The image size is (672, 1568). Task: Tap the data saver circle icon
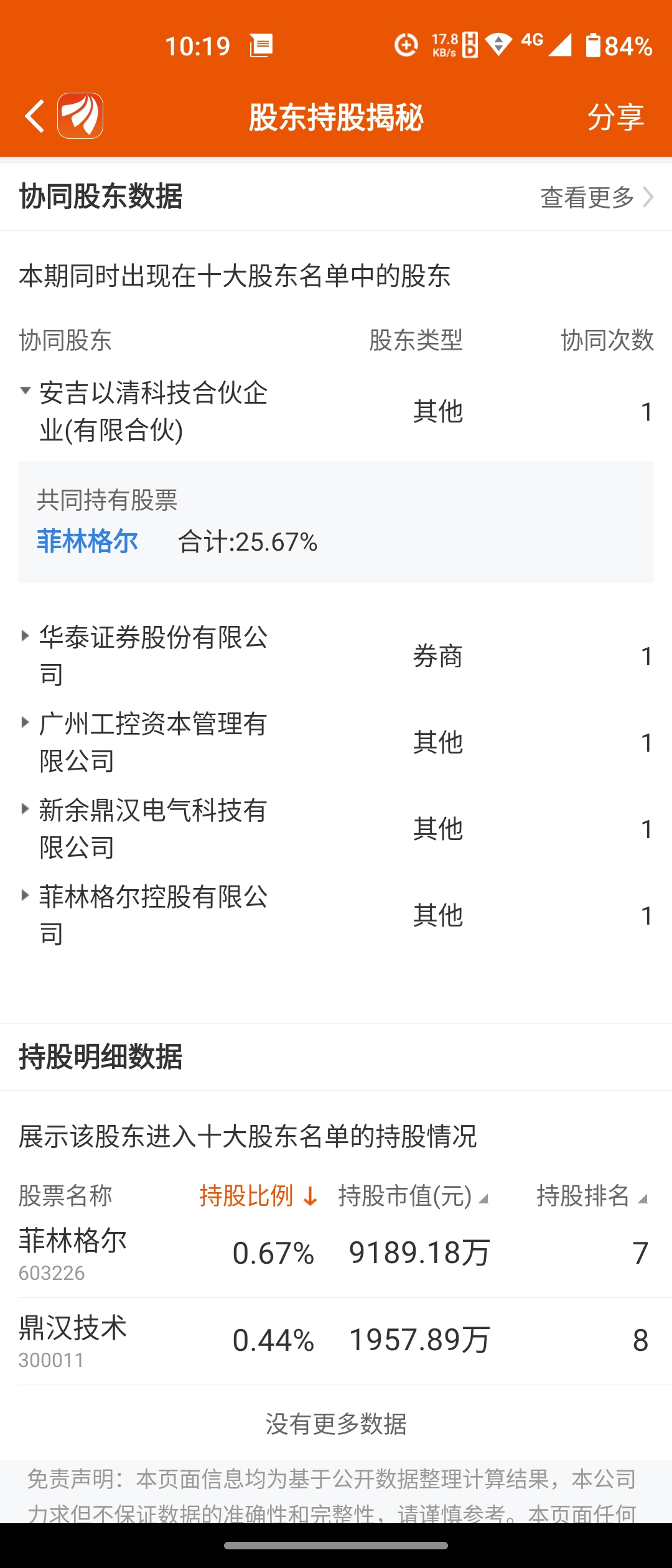(406, 45)
